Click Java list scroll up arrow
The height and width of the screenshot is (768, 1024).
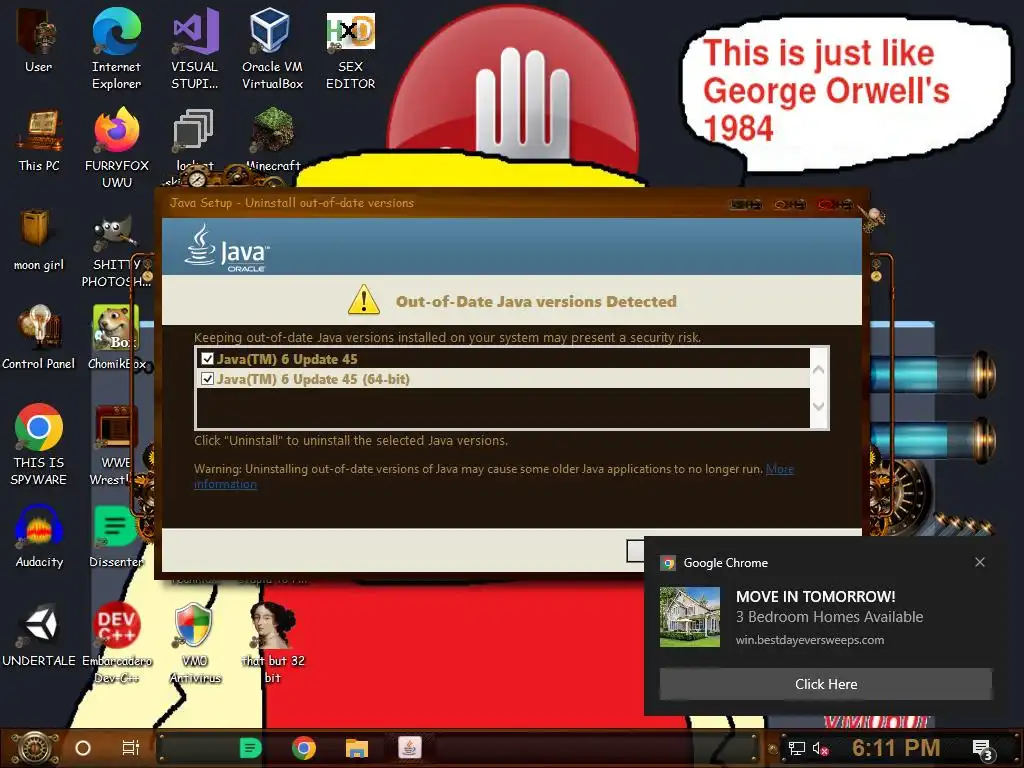[x=819, y=370]
